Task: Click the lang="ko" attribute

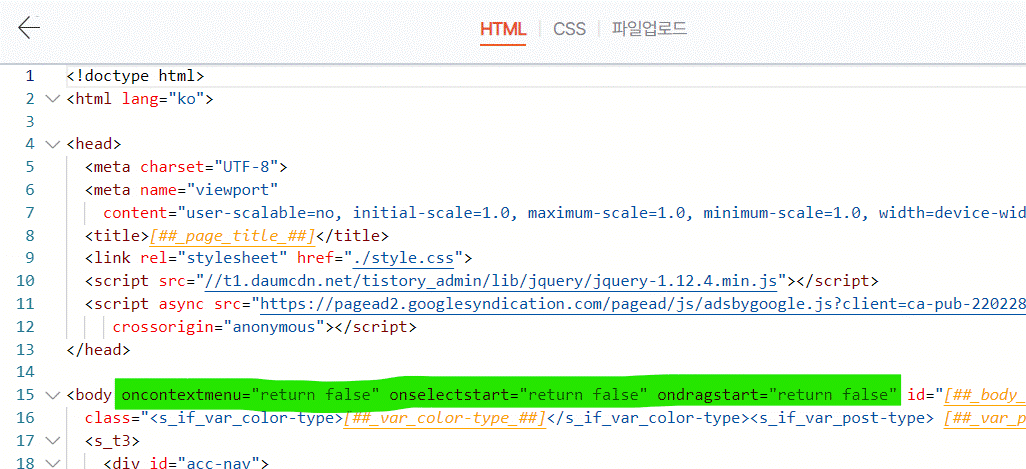Action: [x=164, y=99]
